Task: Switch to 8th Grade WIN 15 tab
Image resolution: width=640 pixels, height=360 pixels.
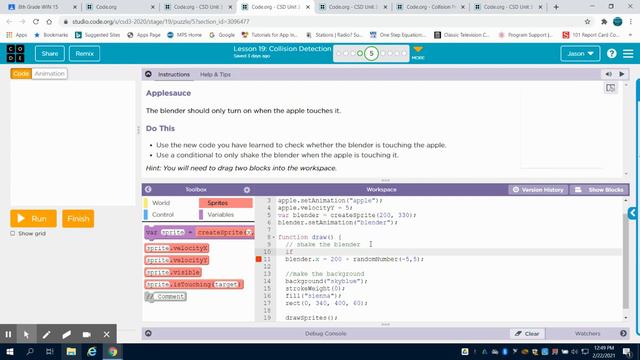Action: pyautogui.click(x=41, y=7)
